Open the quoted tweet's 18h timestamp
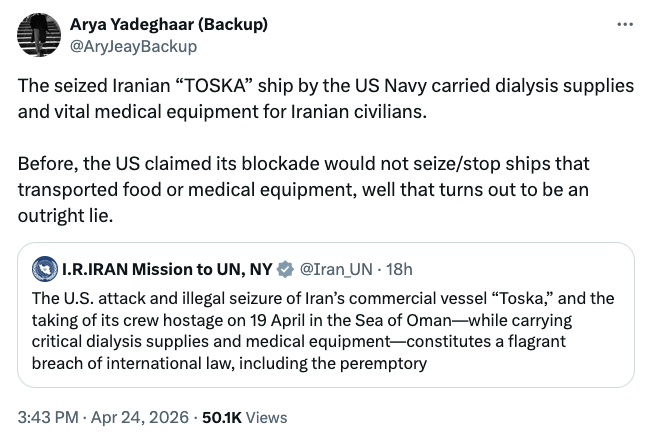 (399, 269)
